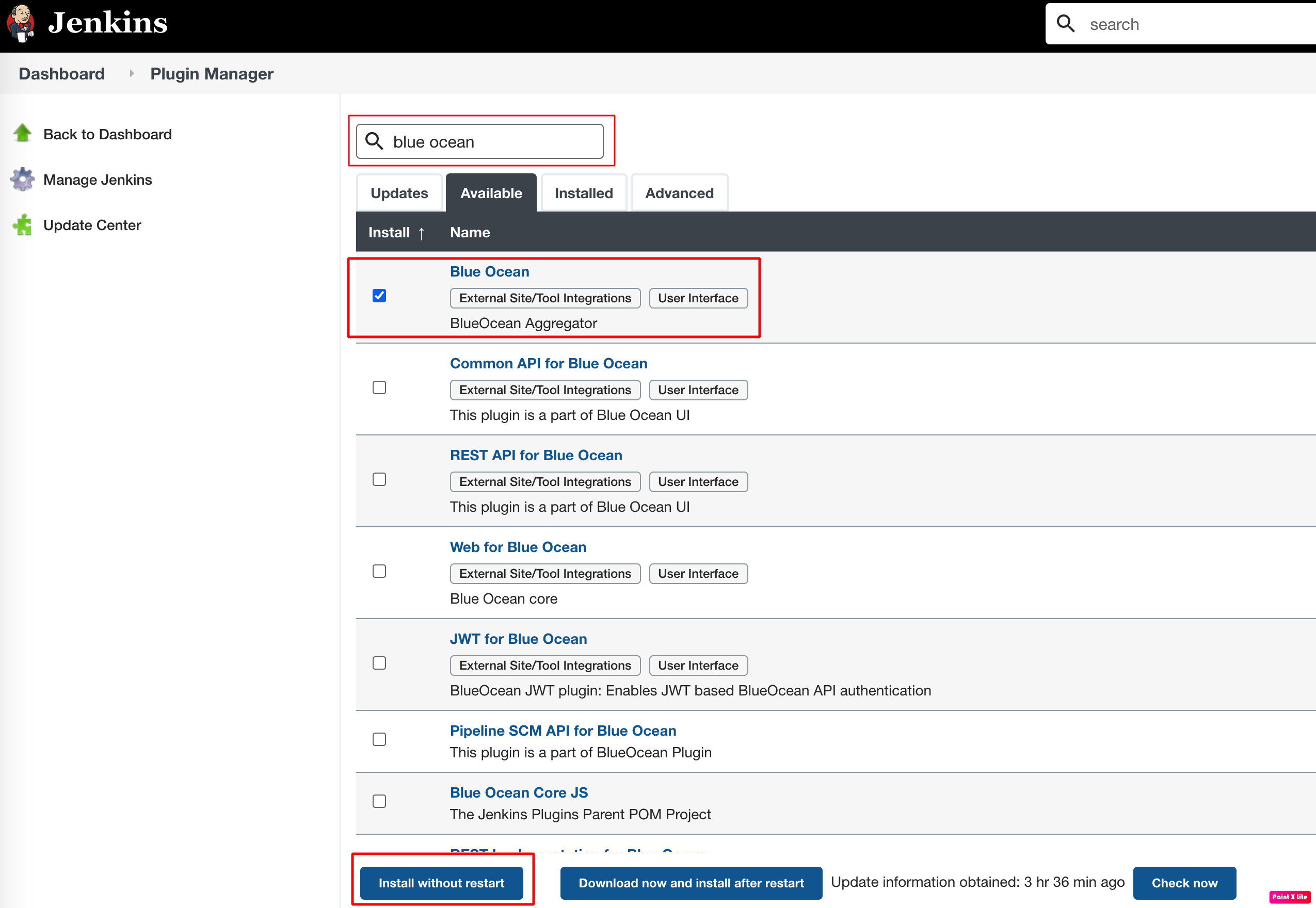Switch to the Updates tab
The image size is (1316, 908).
399,193
